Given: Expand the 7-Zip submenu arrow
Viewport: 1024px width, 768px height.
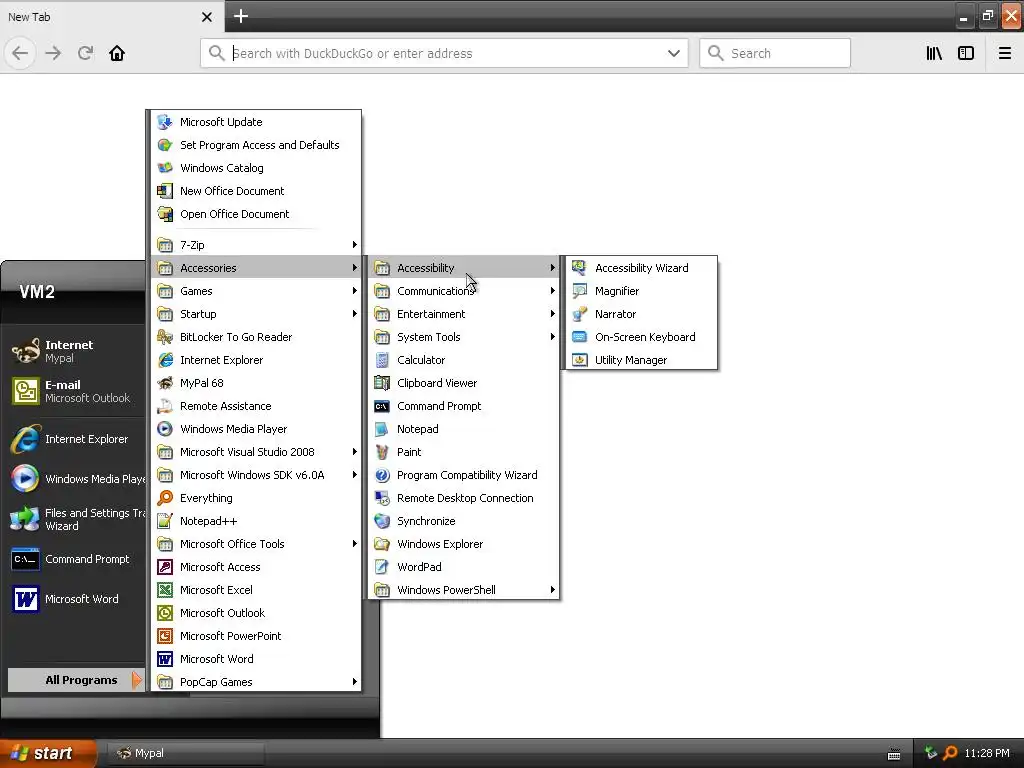Looking at the screenshot, I should (x=355, y=245).
